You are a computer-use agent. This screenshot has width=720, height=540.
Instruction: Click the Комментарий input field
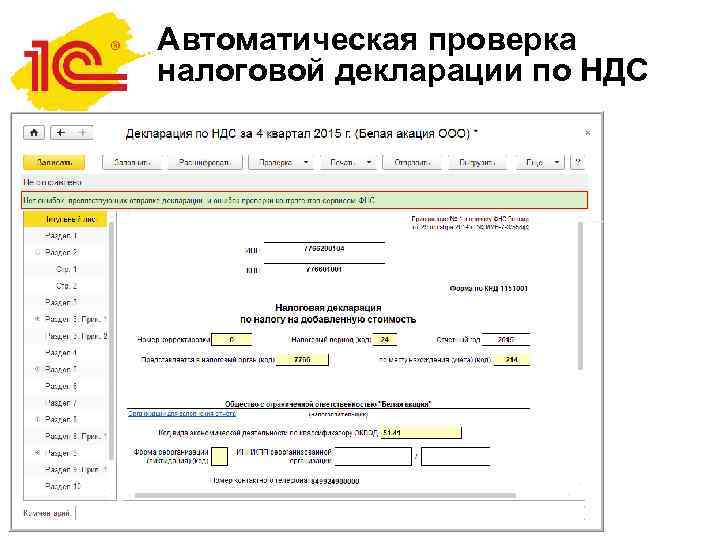coord(329,513)
